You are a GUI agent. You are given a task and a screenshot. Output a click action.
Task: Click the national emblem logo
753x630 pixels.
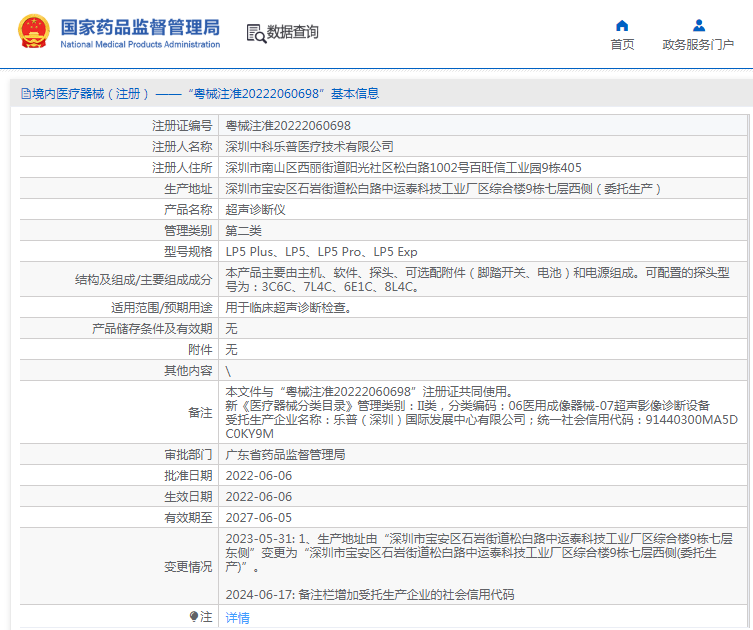(34, 32)
